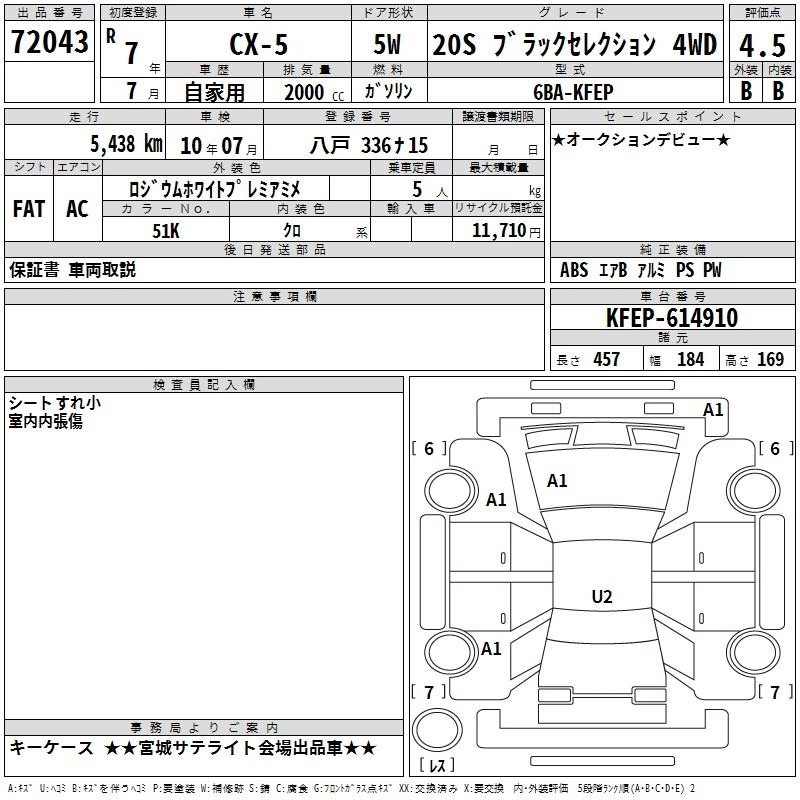Screen dimensions: 800x800
Task: Select mileage 5,438 km
Action: tap(126, 144)
